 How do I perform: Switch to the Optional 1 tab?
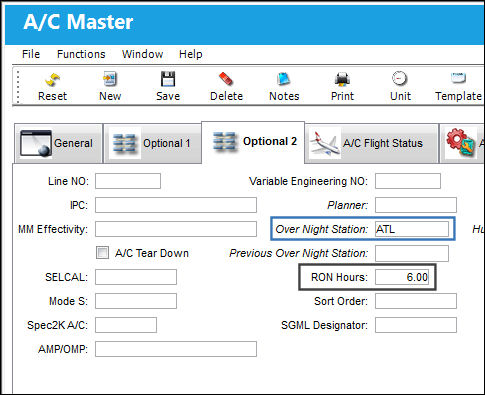152,143
